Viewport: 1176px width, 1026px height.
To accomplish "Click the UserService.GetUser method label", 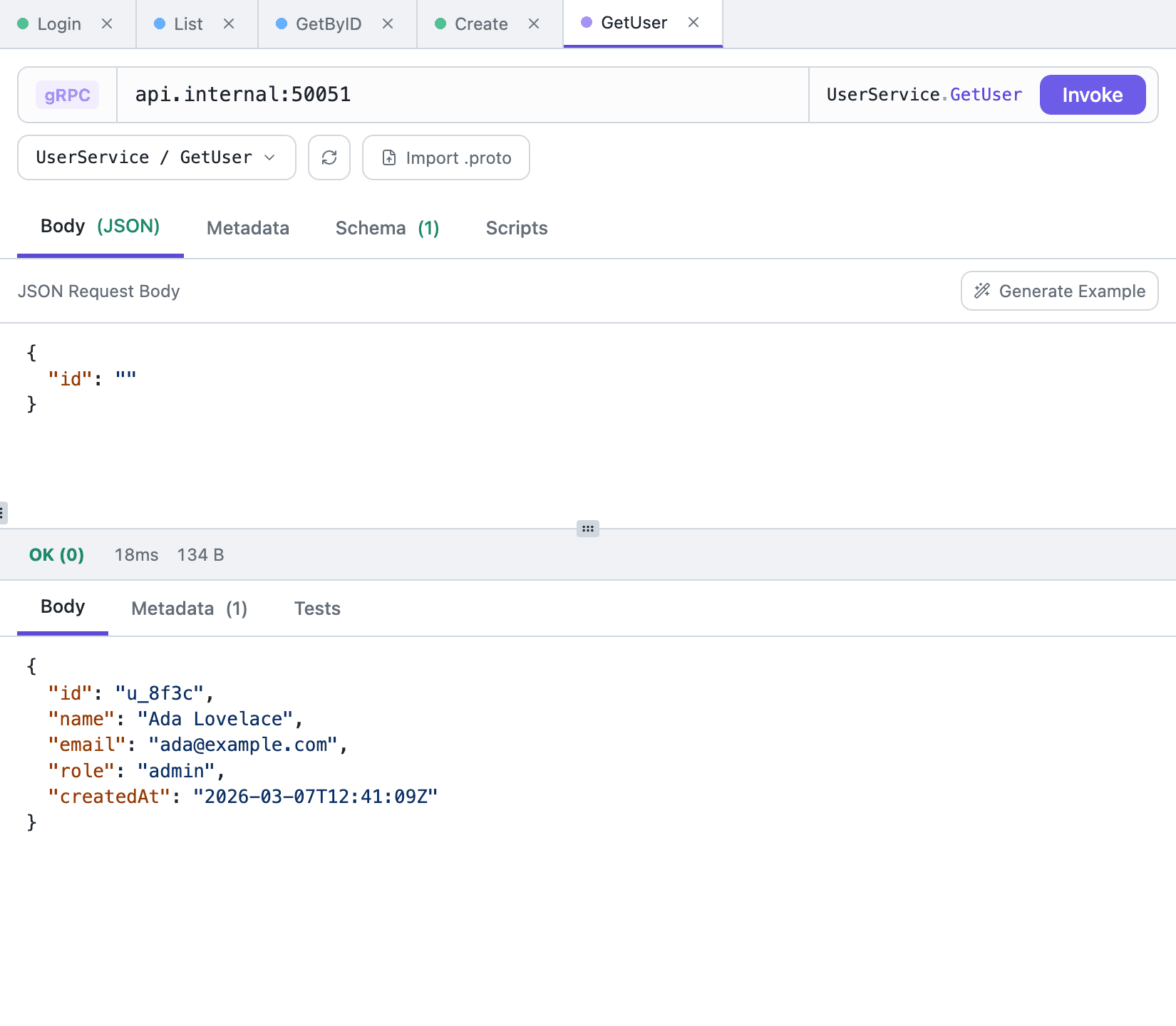I will coord(924,95).
